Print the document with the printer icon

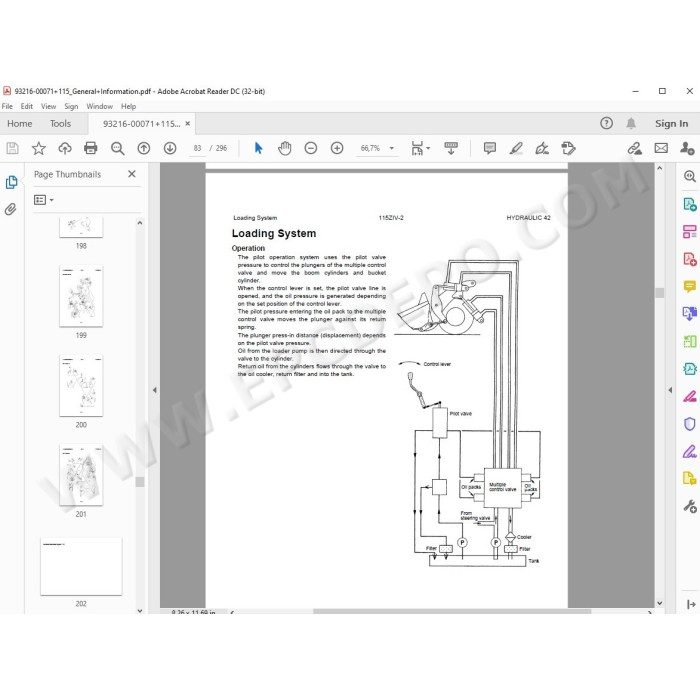(x=91, y=148)
